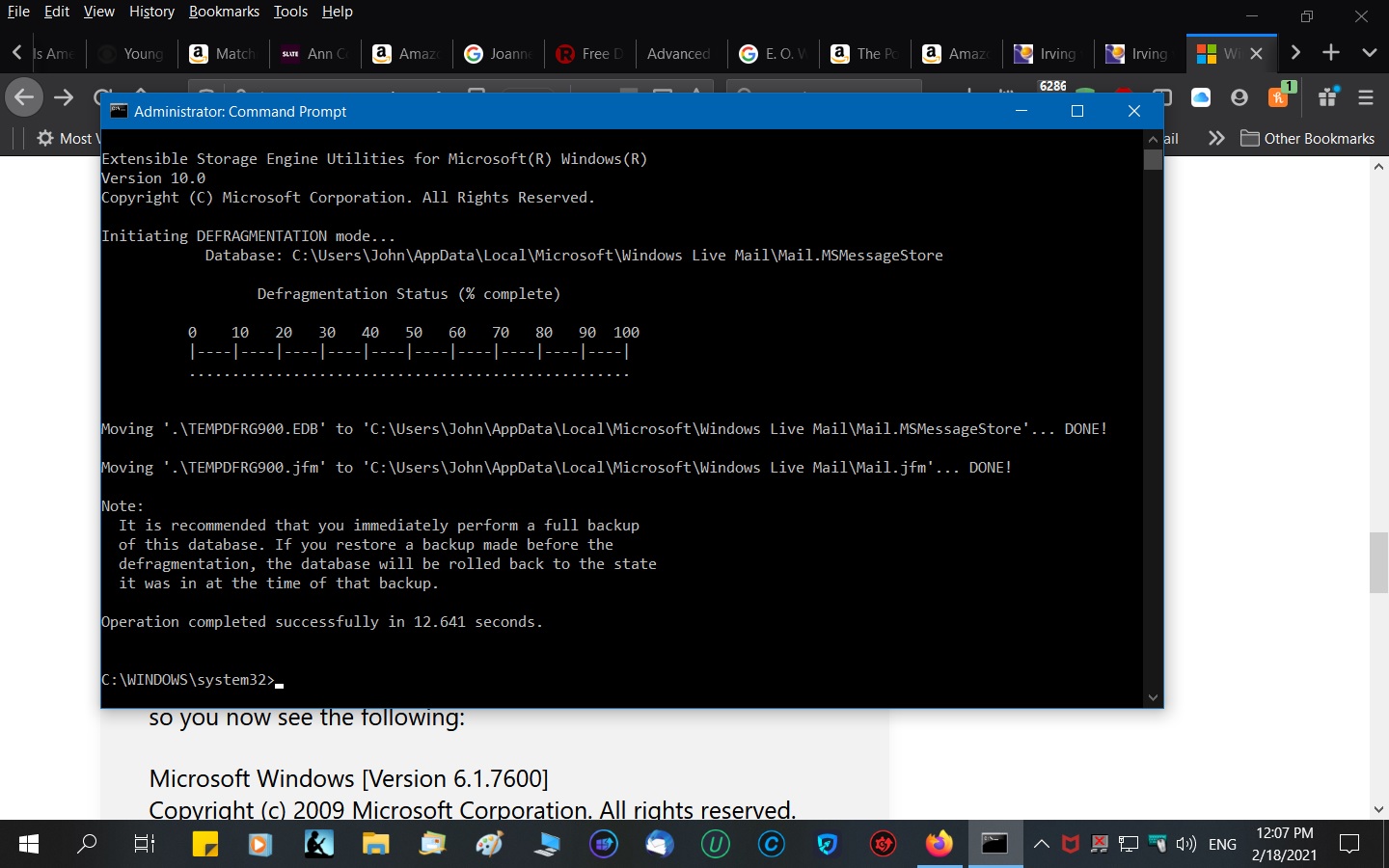Show more bookmarks toolbar overflow chevron
1389x868 pixels.
coord(1216,138)
